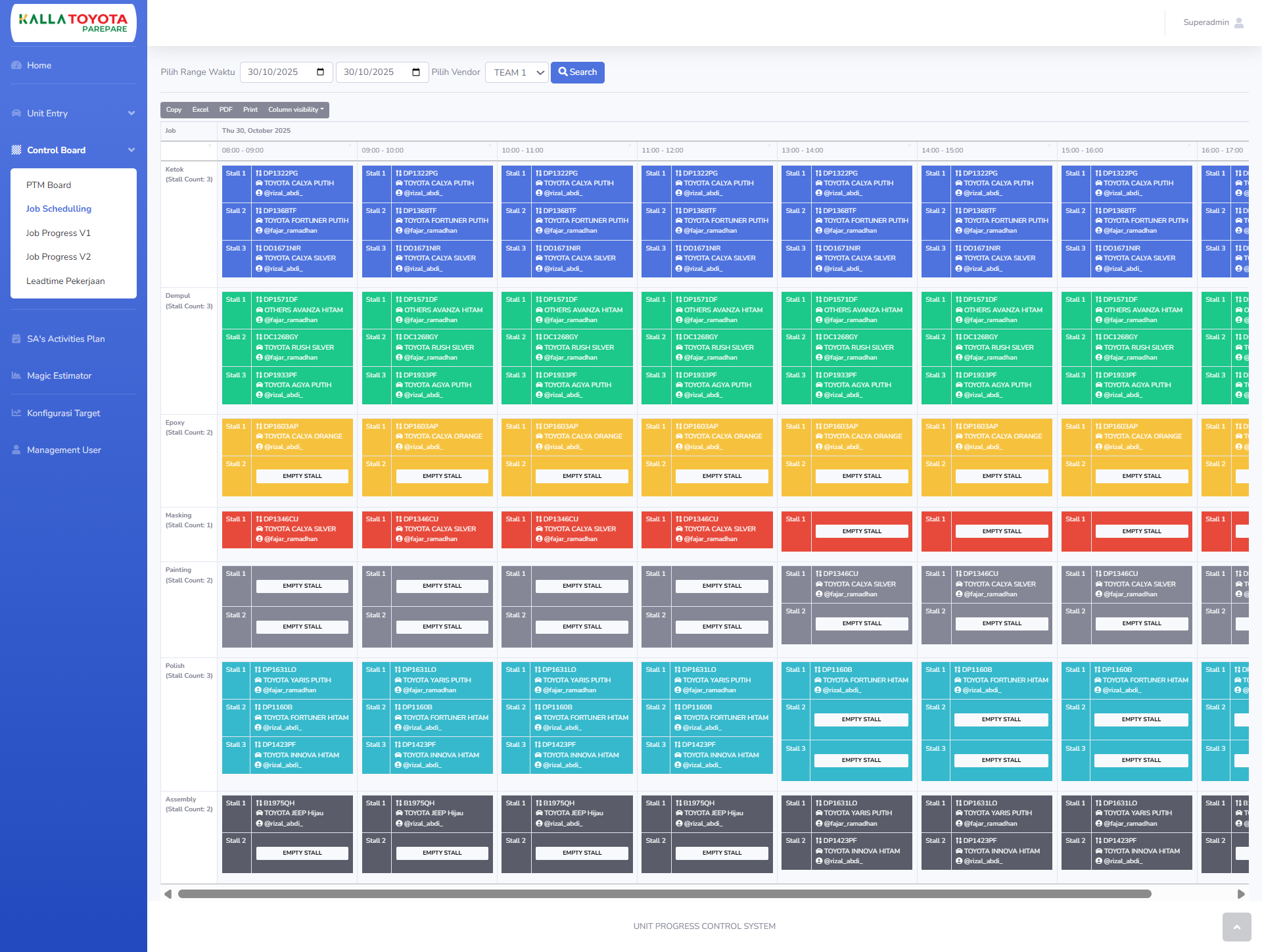Click the Control Board grid icon
This screenshot has height=952, width=1262.
coord(16,150)
